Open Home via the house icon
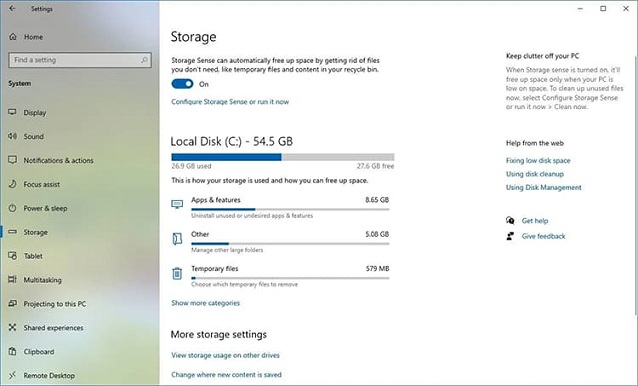Image resolution: width=638 pixels, height=386 pixels. tap(13, 37)
